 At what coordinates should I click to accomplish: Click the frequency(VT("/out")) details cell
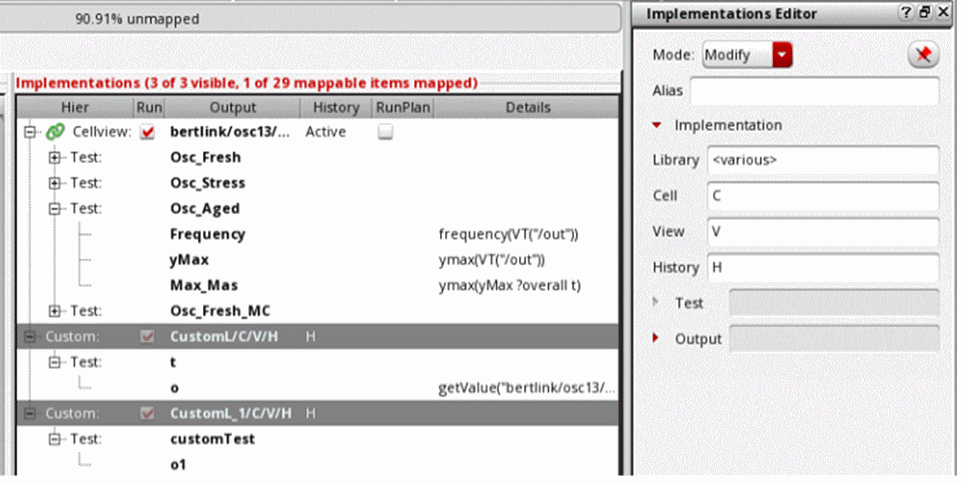[508, 234]
